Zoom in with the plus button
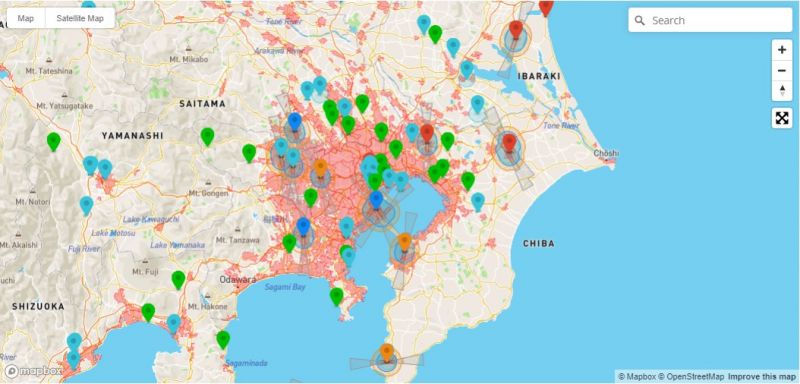Viewport: 800px width, 384px height. 782,50
